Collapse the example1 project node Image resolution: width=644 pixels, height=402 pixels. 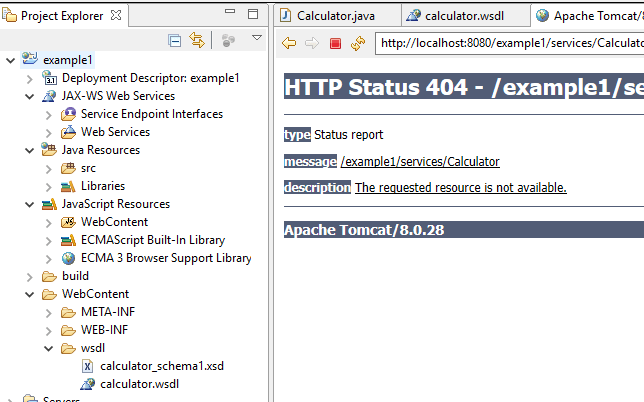point(10,61)
